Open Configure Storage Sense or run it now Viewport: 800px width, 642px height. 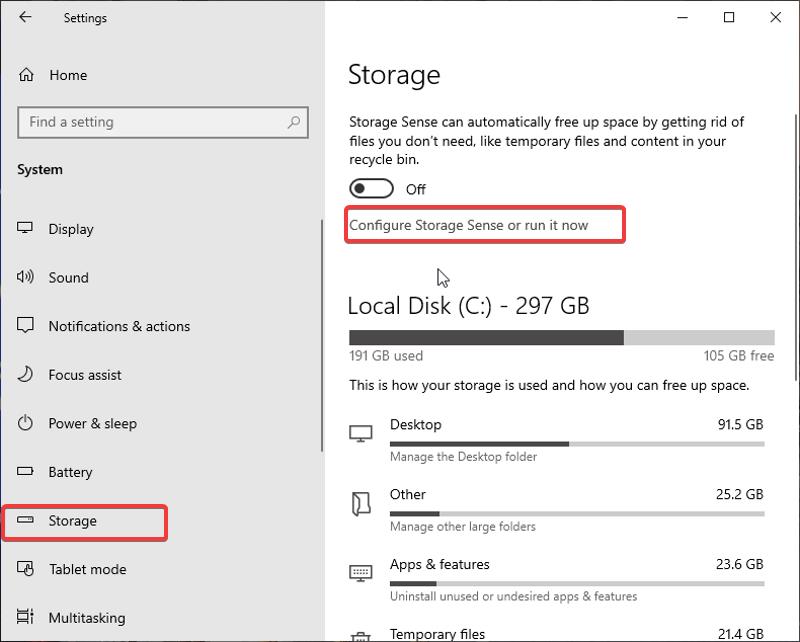point(469,225)
